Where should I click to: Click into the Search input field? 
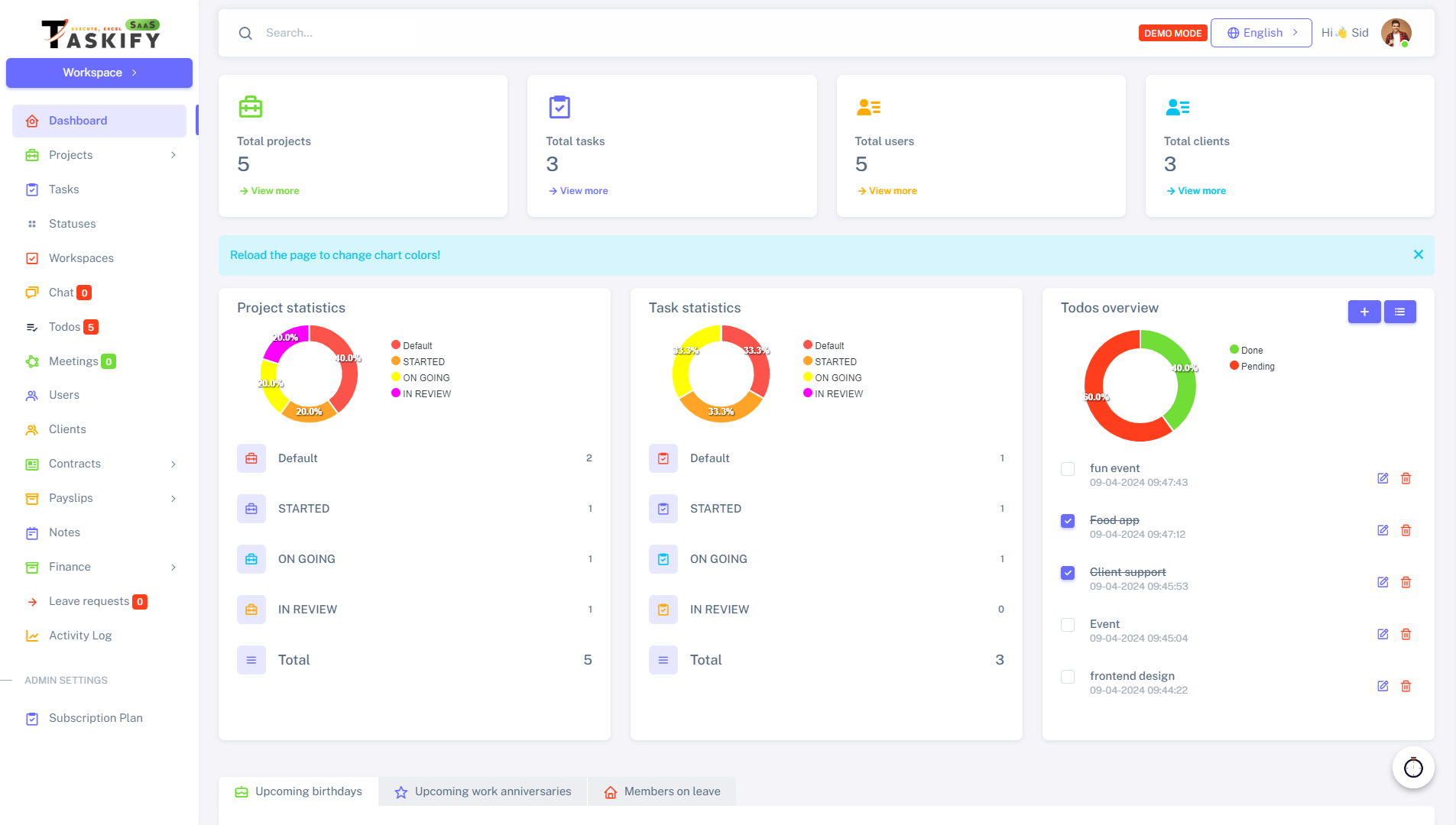[x=535, y=33]
